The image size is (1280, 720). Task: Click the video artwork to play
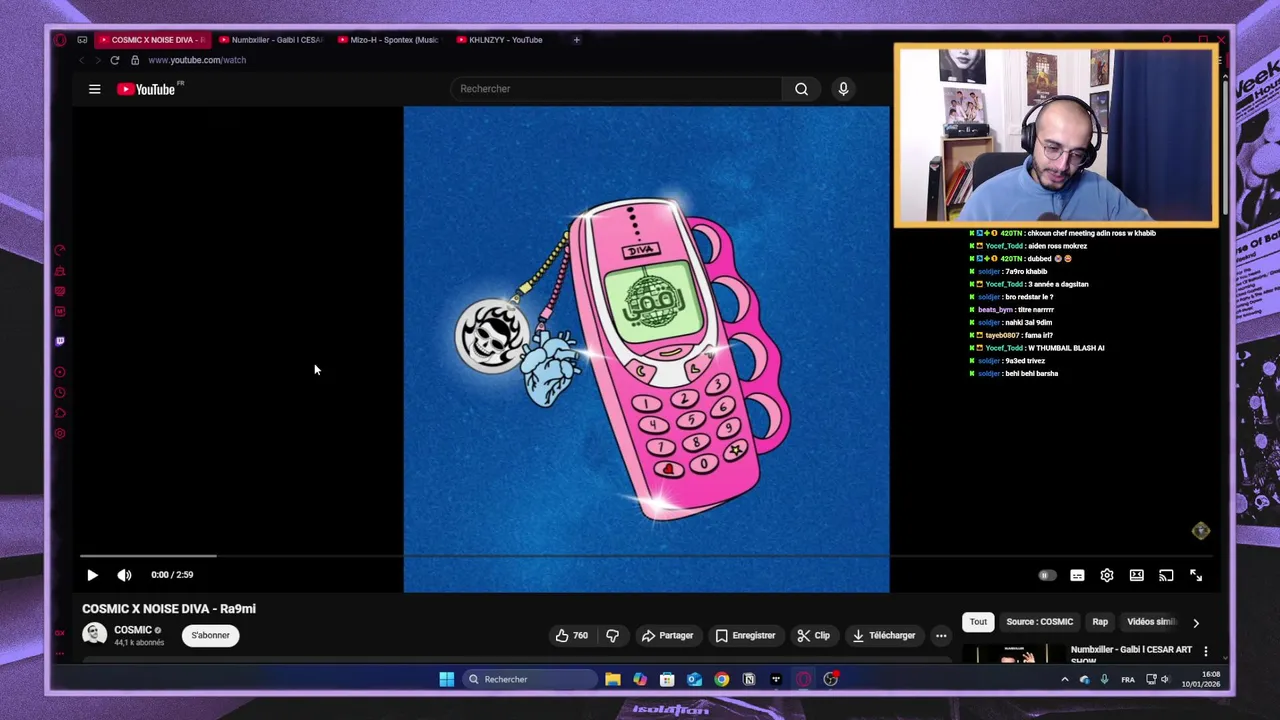(x=646, y=349)
